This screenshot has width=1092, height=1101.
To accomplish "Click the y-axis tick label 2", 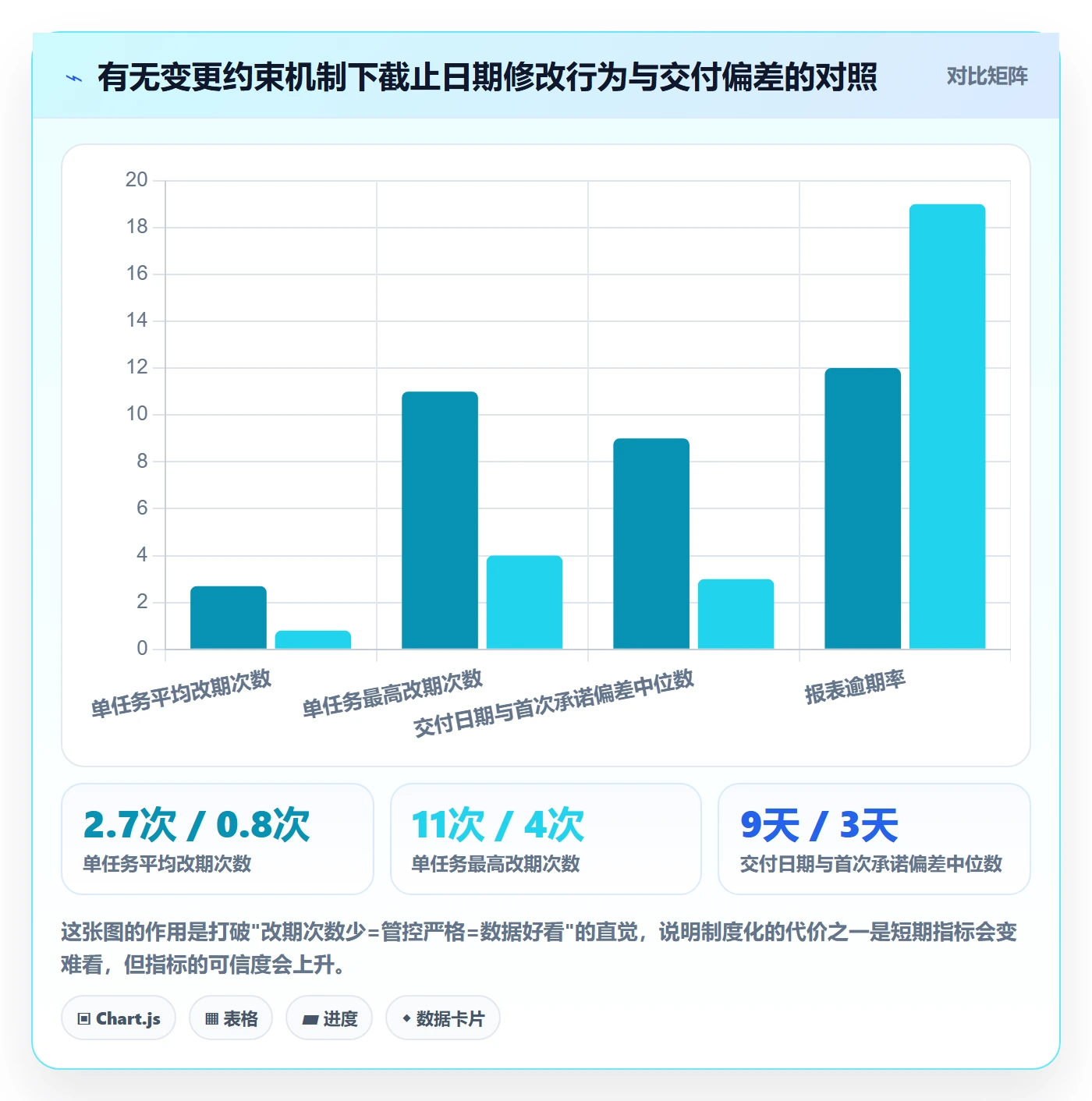I will point(142,602).
